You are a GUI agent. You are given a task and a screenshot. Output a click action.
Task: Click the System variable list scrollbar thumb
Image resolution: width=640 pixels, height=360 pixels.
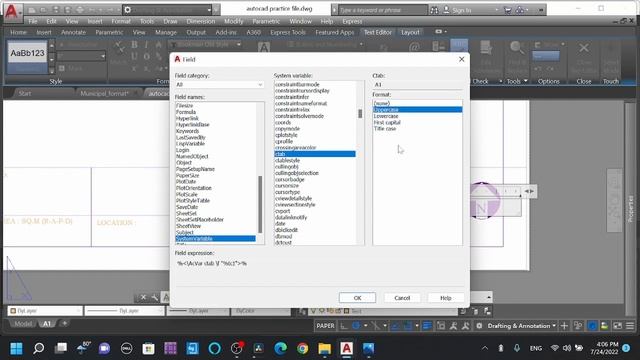coord(360,113)
